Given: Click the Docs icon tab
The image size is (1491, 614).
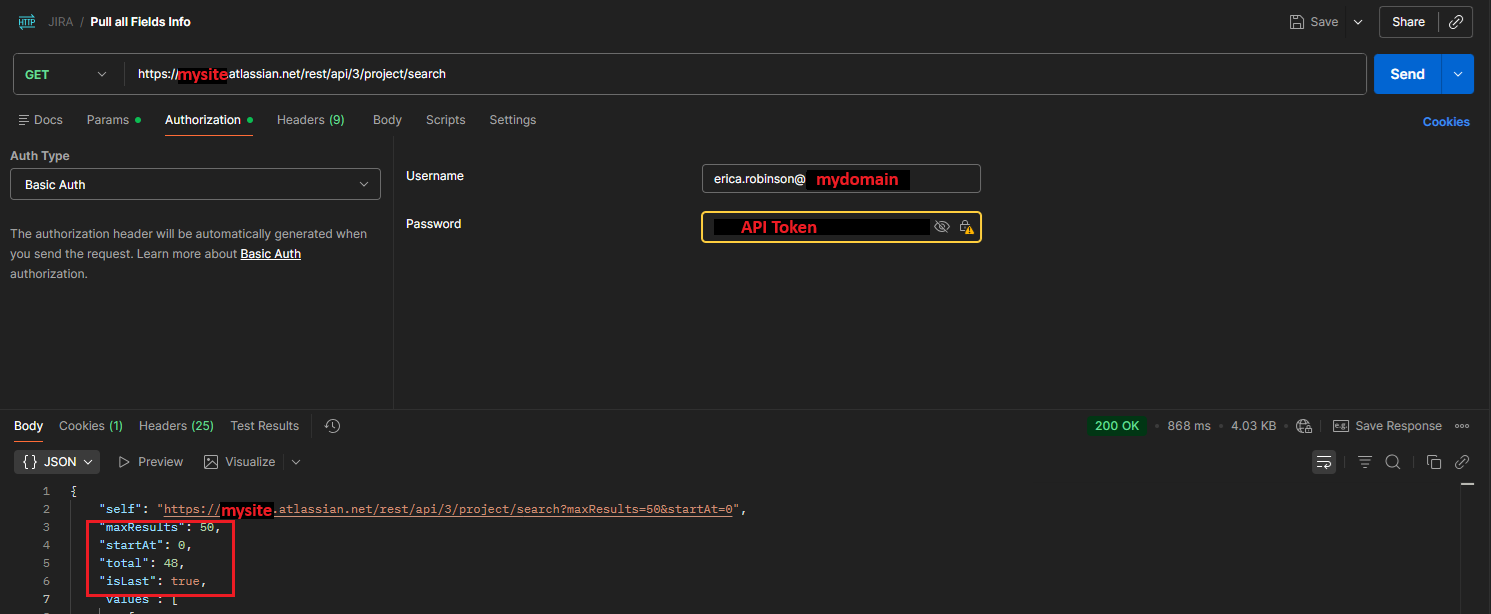Looking at the screenshot, I should pos(41,120).
